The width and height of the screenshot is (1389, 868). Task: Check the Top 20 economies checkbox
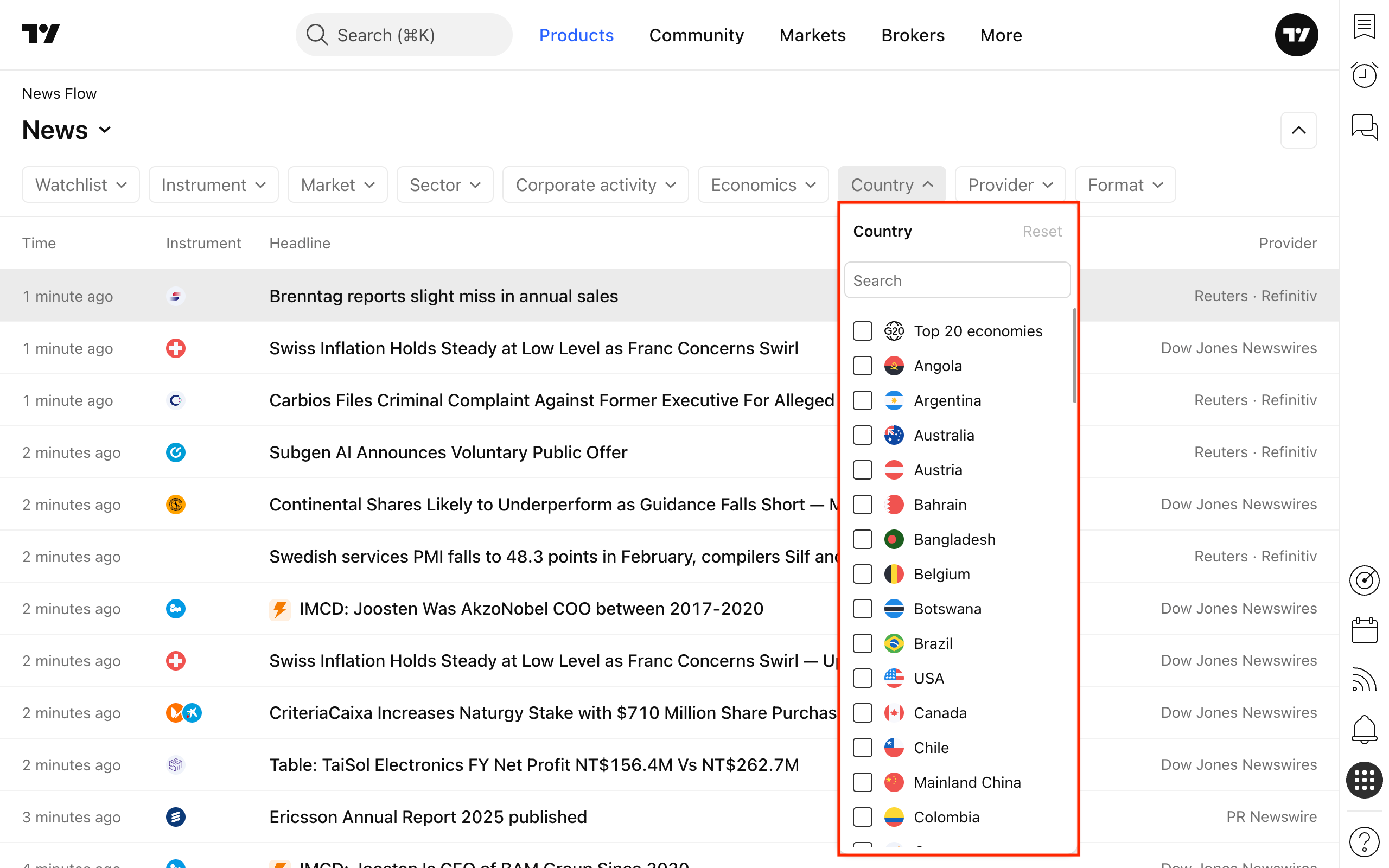click(862, 331)
